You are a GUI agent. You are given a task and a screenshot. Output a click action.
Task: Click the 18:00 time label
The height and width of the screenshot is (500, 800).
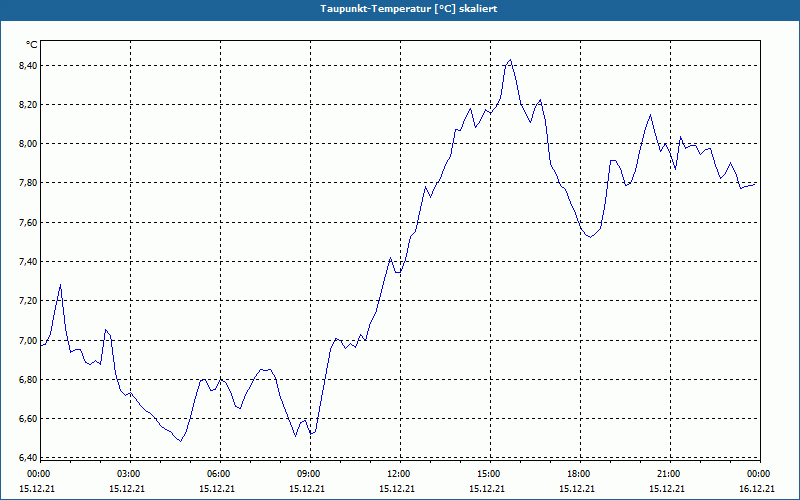580,474
